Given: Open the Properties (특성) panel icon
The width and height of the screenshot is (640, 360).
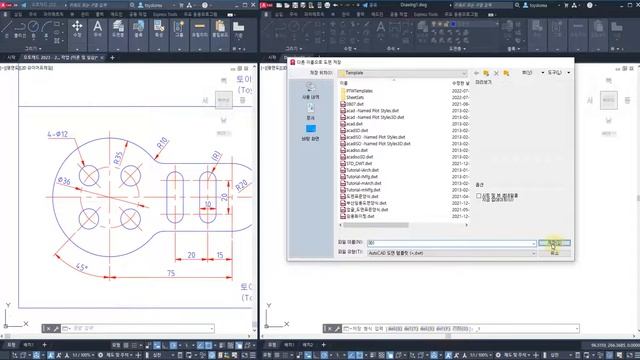Looking at the screenshot, I should [x=159, y=27].
